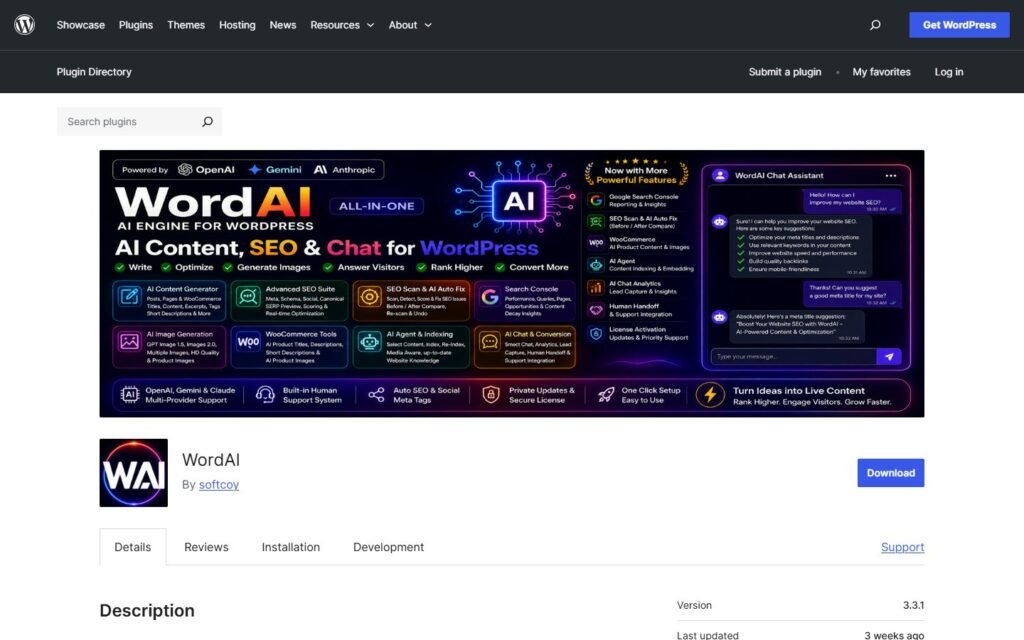Open the Showcase menu item

80,25
